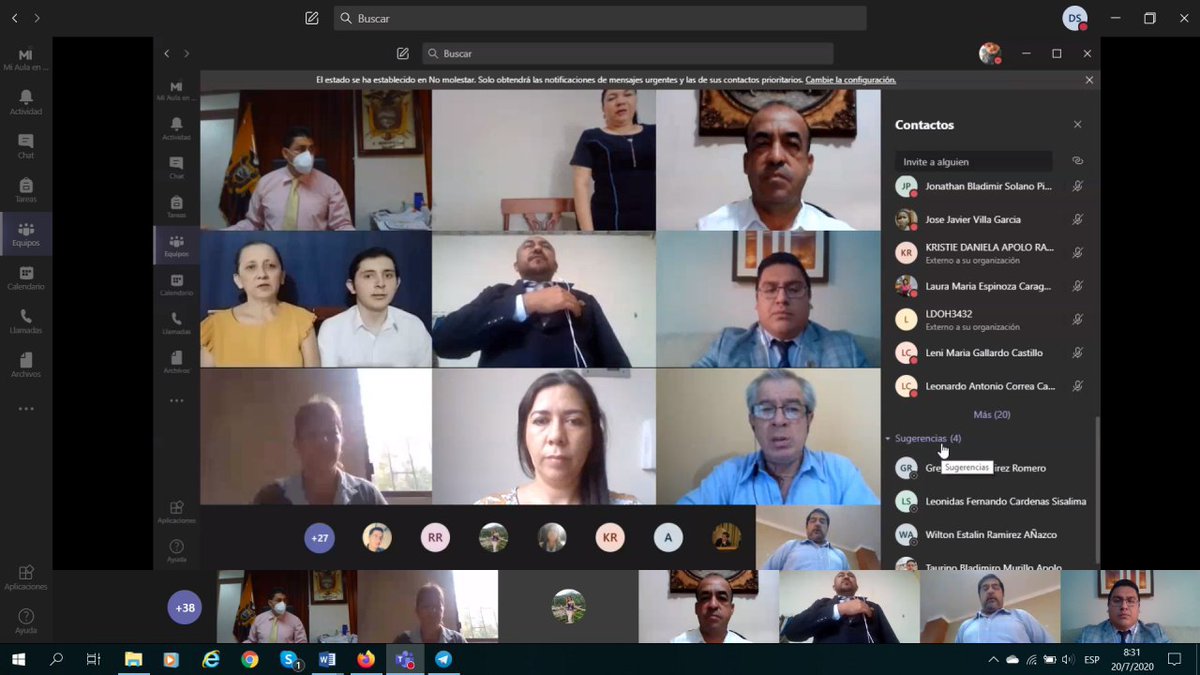Toggle mute for Laura Maria Espinoza

(x=1077, y=286)
